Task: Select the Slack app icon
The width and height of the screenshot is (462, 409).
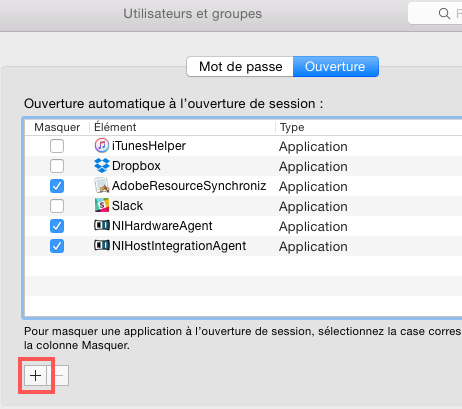Action: point(102,205)
